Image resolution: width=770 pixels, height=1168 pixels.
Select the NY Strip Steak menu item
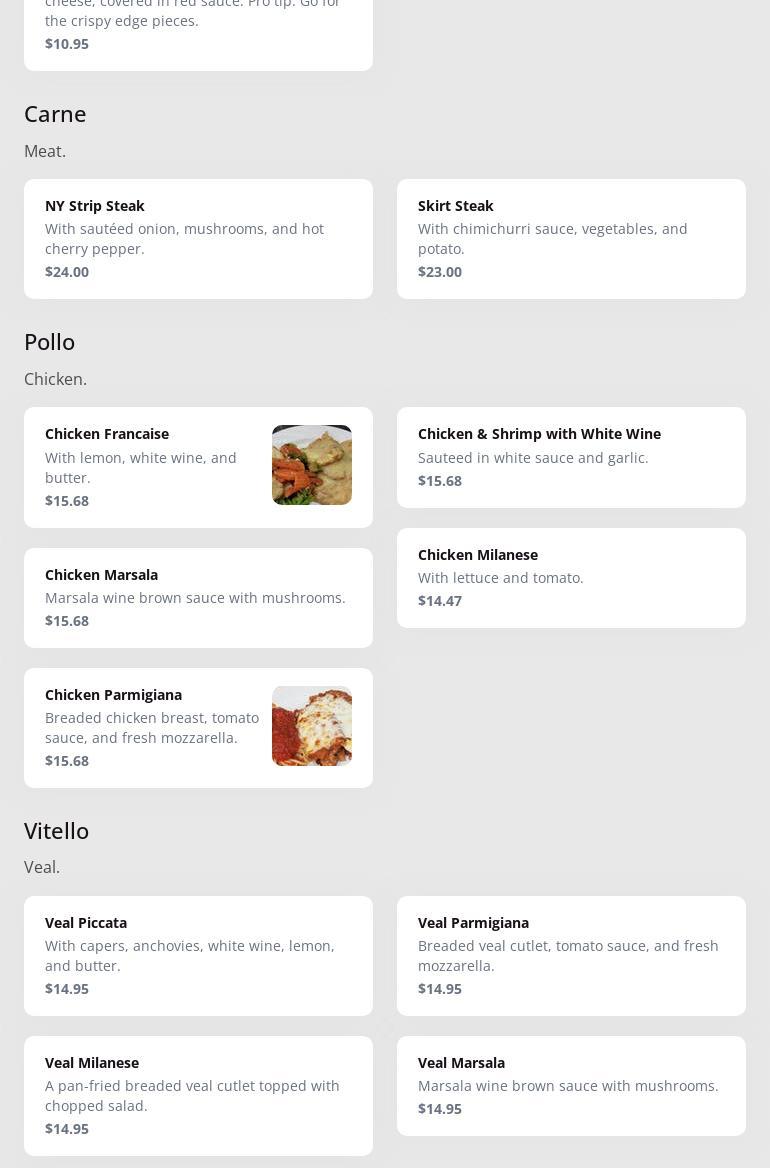pos(198,238)
